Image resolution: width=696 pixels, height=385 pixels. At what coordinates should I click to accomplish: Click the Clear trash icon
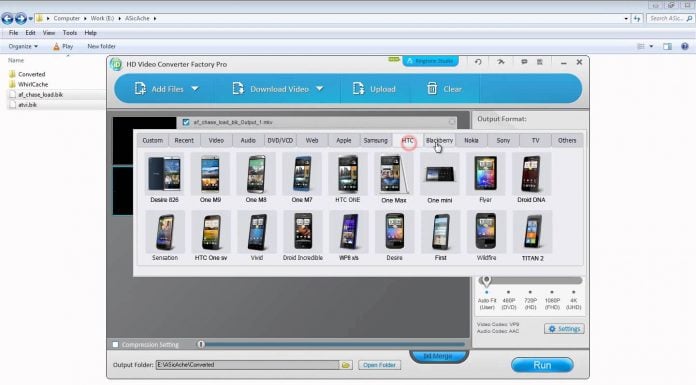pyautogui.click(x=432, y=89)
